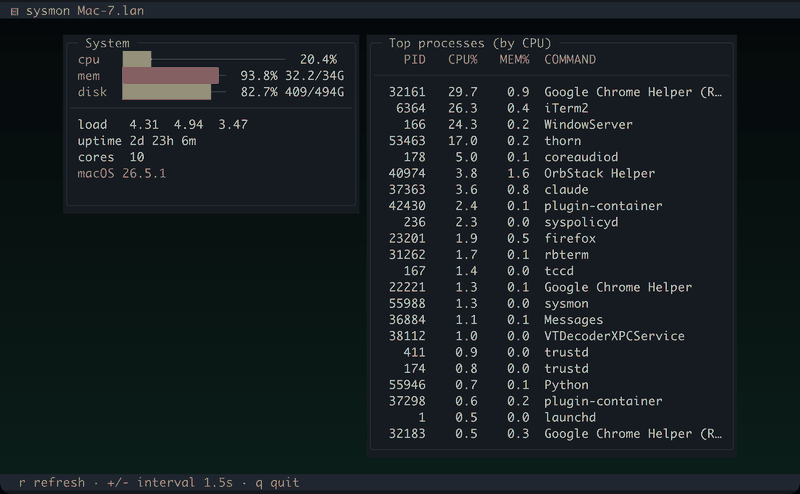Screen dimensions: 800x494
Task: Click the 1.6 MEM% value for OrbStack
Action: pyautogui.click(x=518, y=174)
